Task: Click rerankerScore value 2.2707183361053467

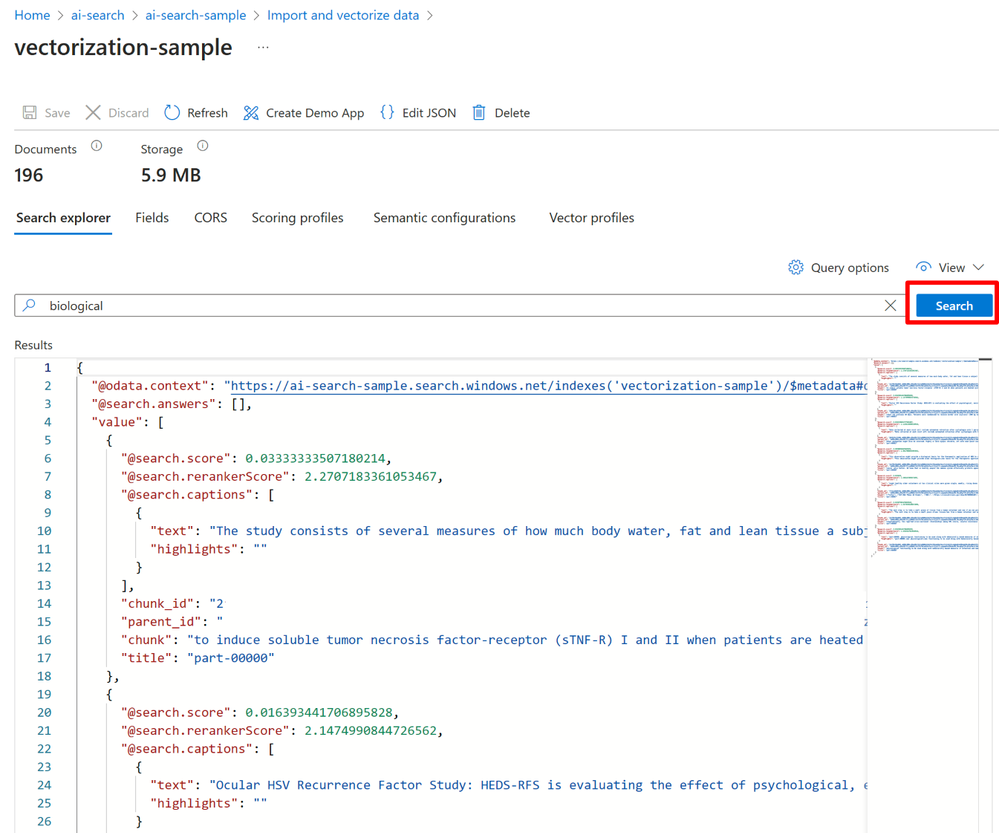Action: pos(370,477)
